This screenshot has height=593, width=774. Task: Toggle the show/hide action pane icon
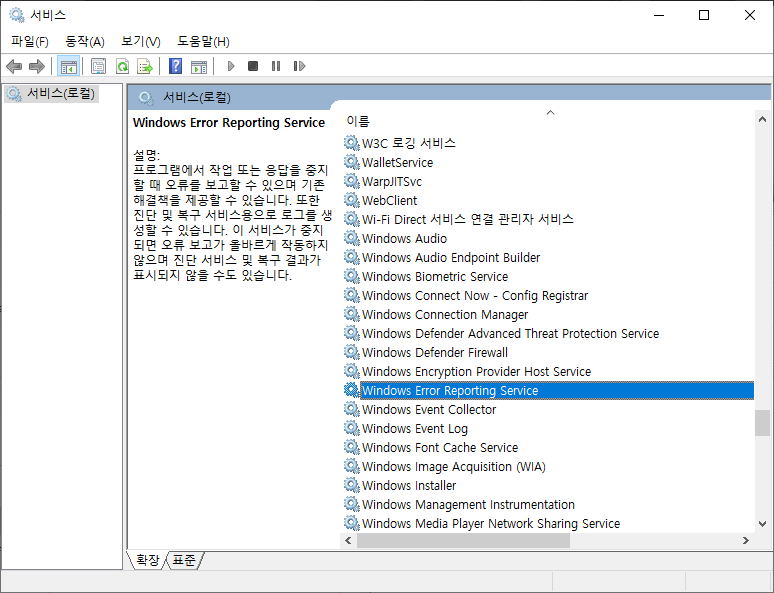tap(199, 66)
